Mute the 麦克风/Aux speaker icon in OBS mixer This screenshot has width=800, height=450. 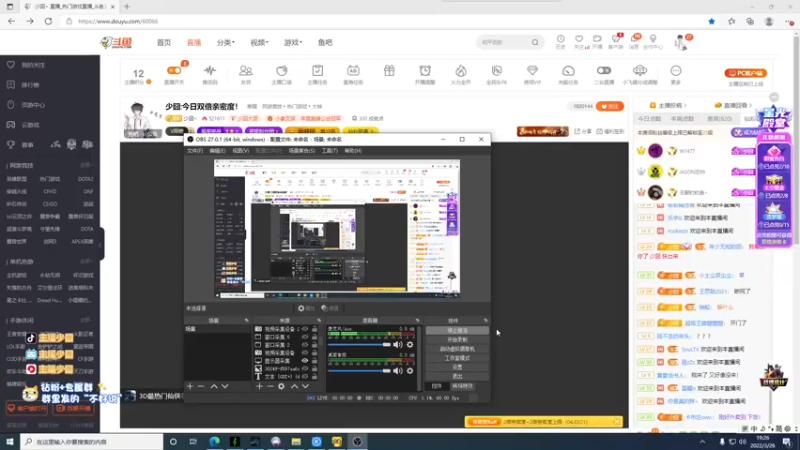coord(397,345)
